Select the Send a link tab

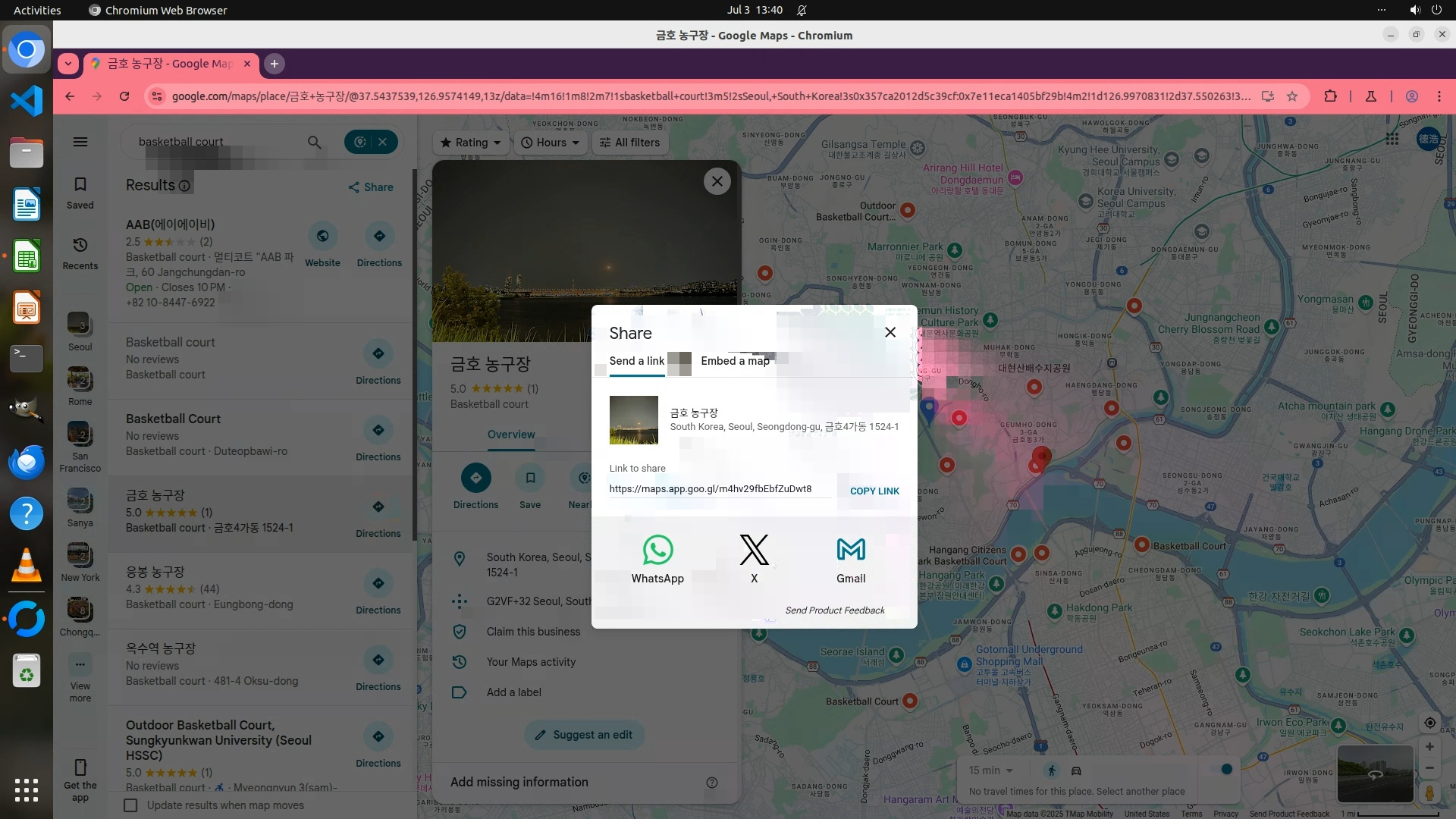(636, 361)
